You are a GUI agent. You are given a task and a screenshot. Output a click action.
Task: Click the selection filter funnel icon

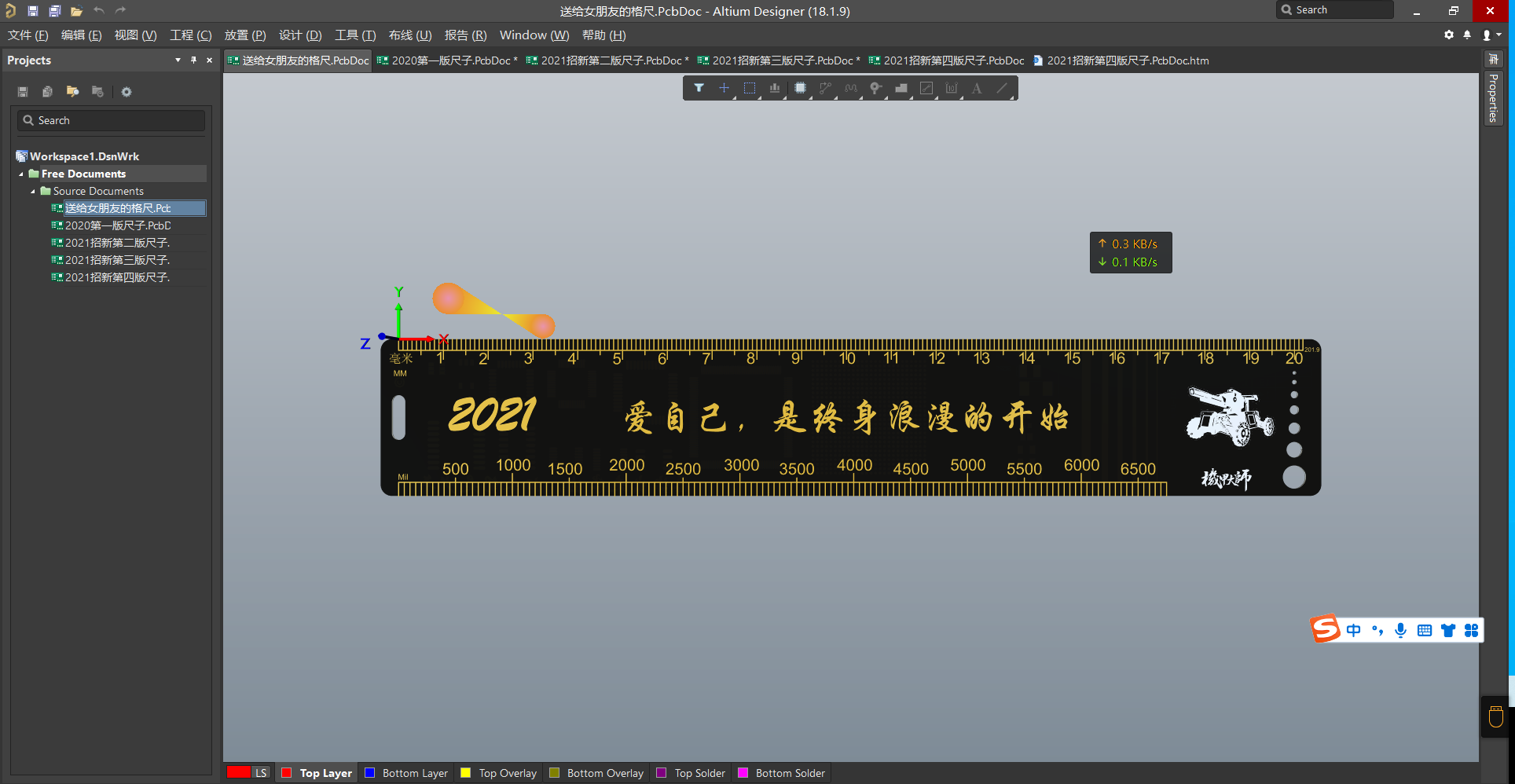pyautogui.click(x=699, y=88)
